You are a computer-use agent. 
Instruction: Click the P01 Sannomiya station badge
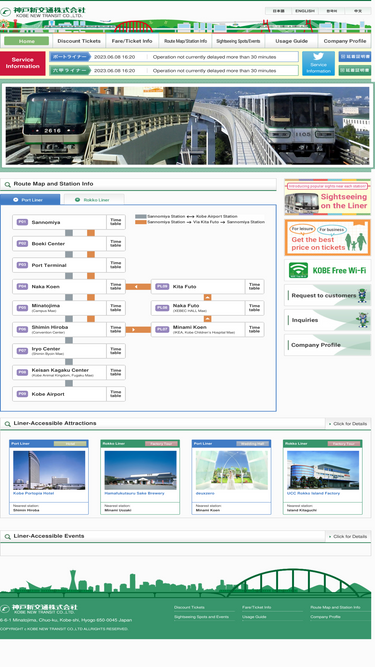[x=23, y=222]
